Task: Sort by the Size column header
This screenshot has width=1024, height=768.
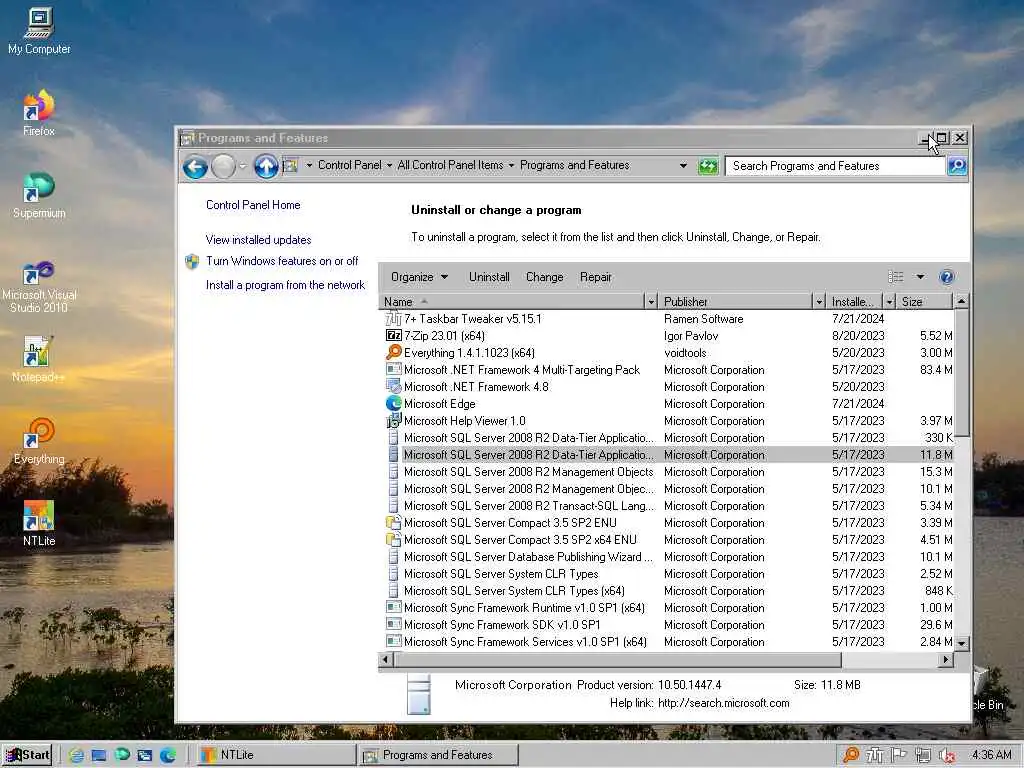Action: (x=924, y=302)
